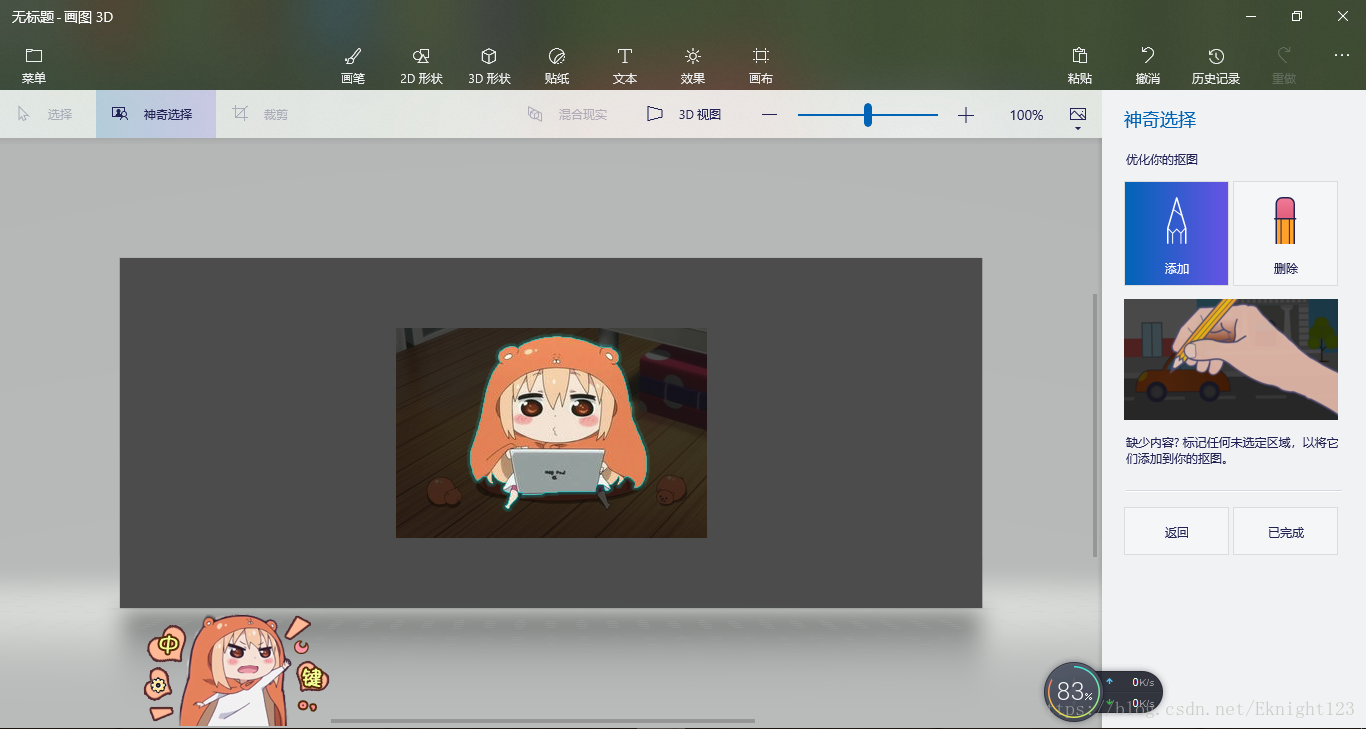Viewport: 1366px width, 729px height.
Task: Click the 已完成 done button
Action: [1285, 531]
